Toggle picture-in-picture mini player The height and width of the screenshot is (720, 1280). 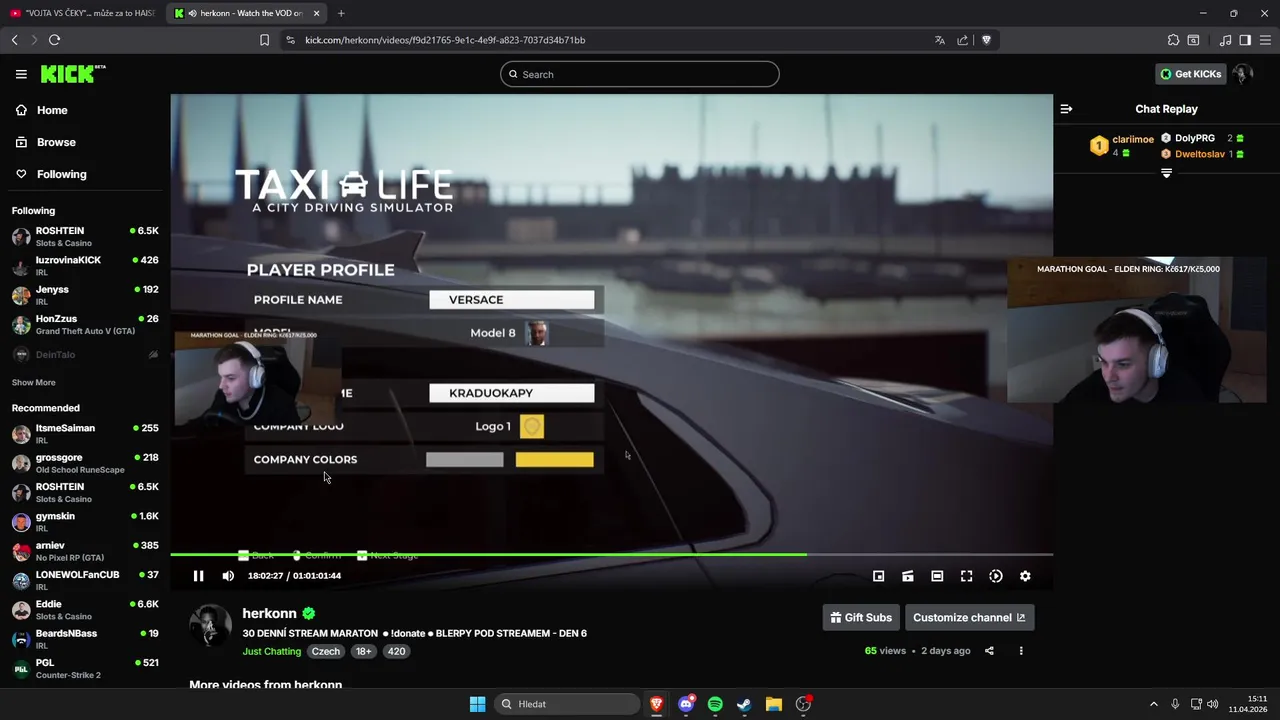(x=878, y=576)
